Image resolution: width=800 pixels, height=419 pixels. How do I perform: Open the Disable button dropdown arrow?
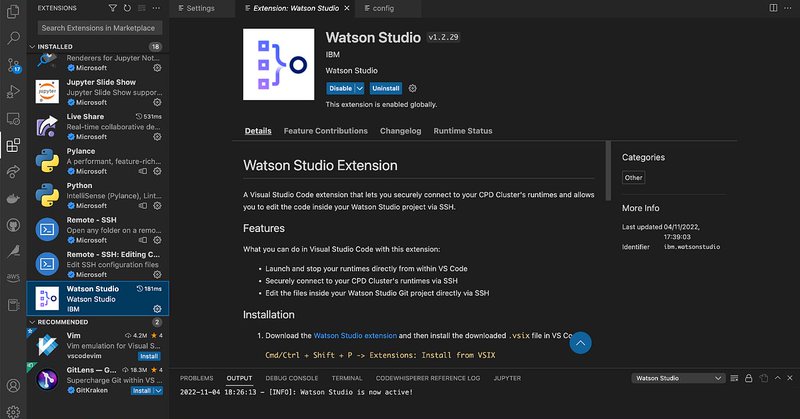360,88
